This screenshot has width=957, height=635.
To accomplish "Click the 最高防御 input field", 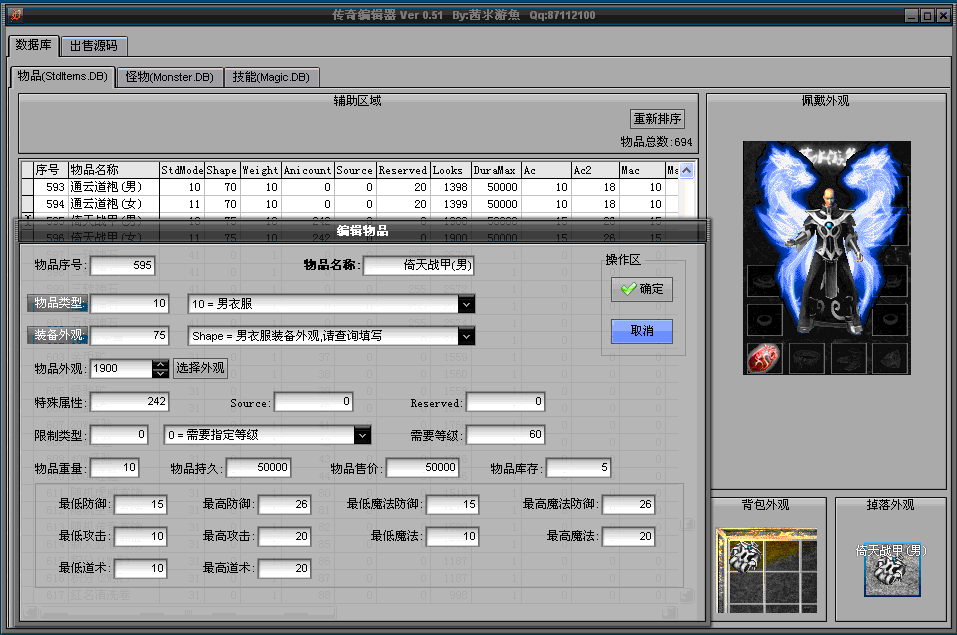I will [284, 504].
